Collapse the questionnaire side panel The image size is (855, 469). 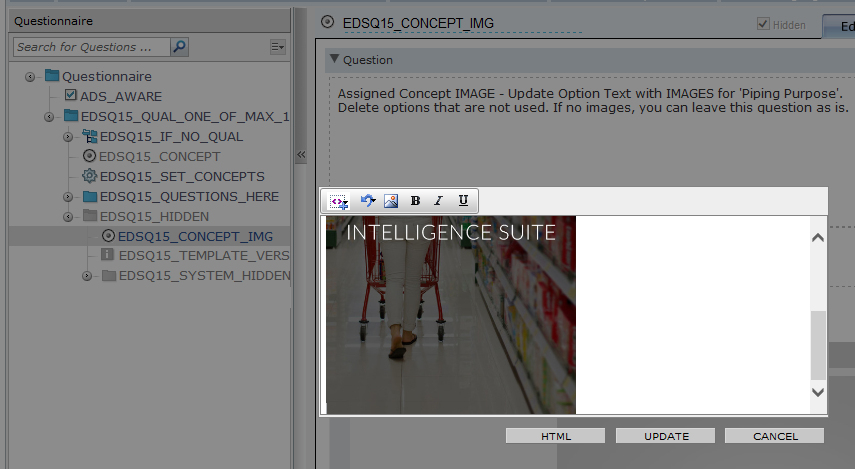[x=301, y=155]
